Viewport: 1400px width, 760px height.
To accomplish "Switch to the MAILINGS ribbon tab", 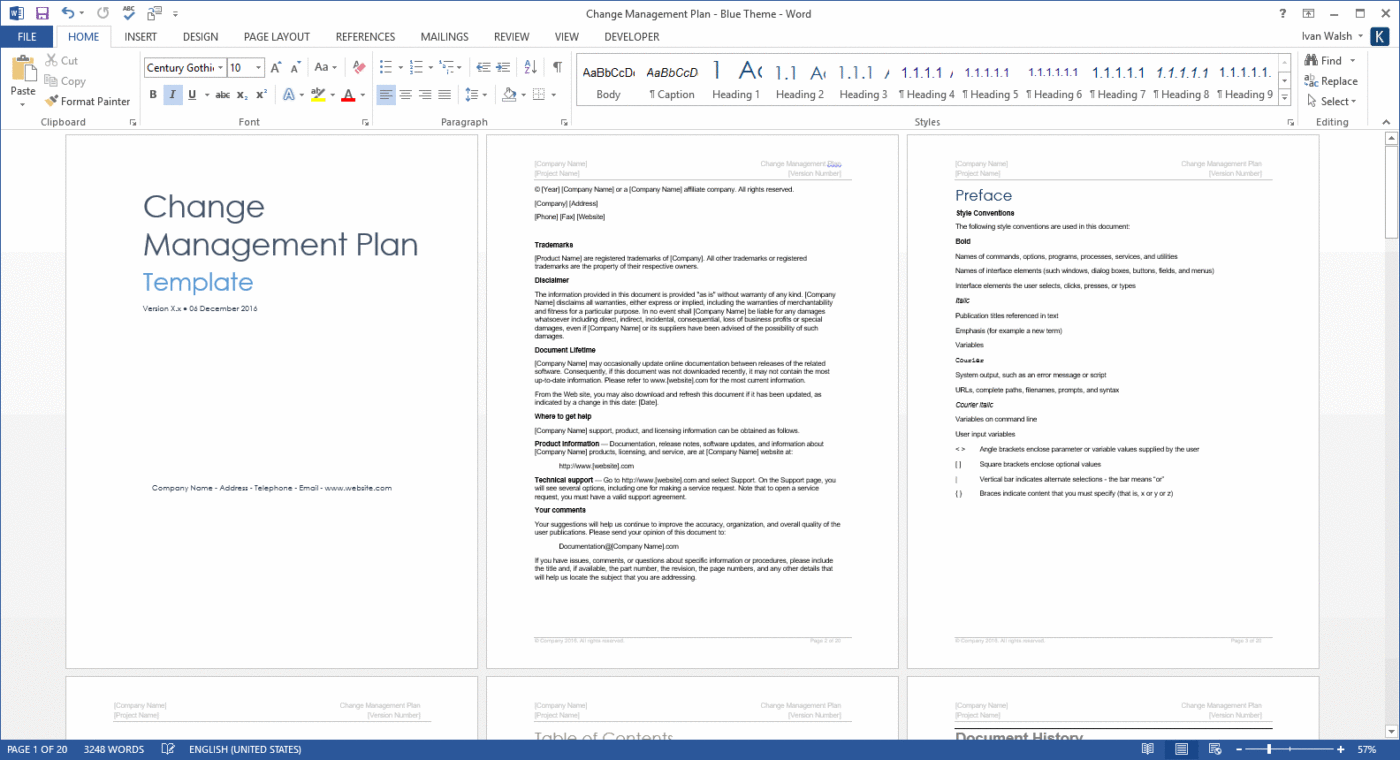I will click(x=444, y=37).
